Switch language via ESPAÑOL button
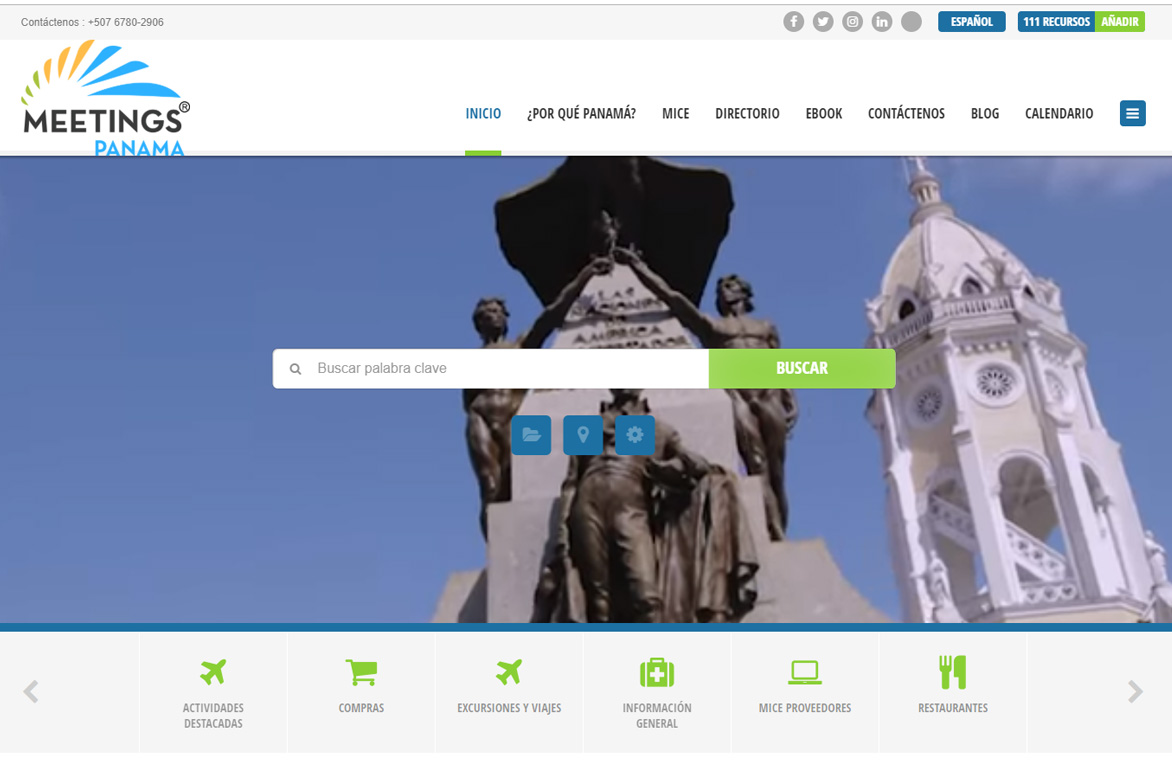 pos(972,22)
